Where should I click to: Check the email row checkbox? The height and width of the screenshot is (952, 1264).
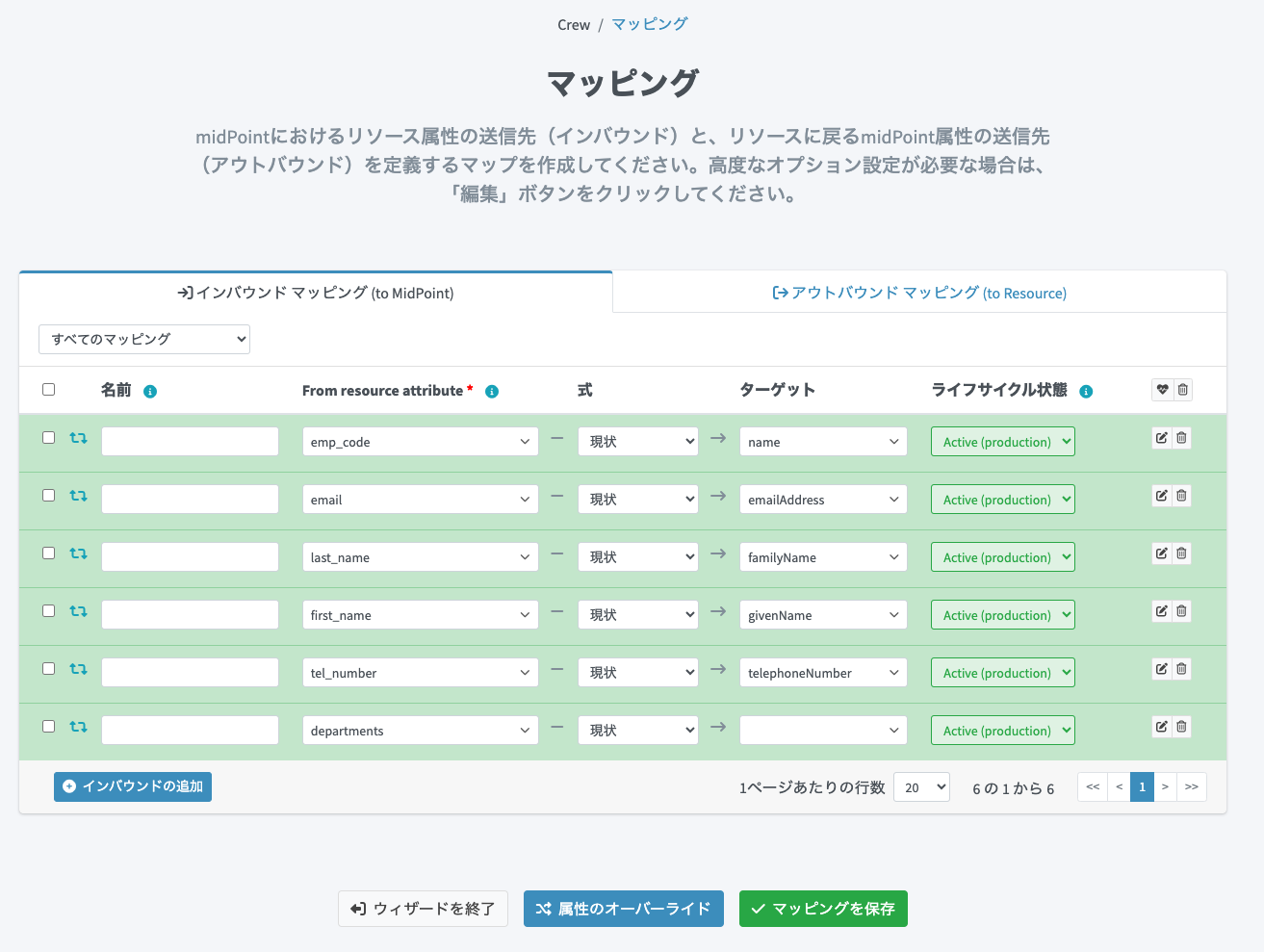pos(48,495)
